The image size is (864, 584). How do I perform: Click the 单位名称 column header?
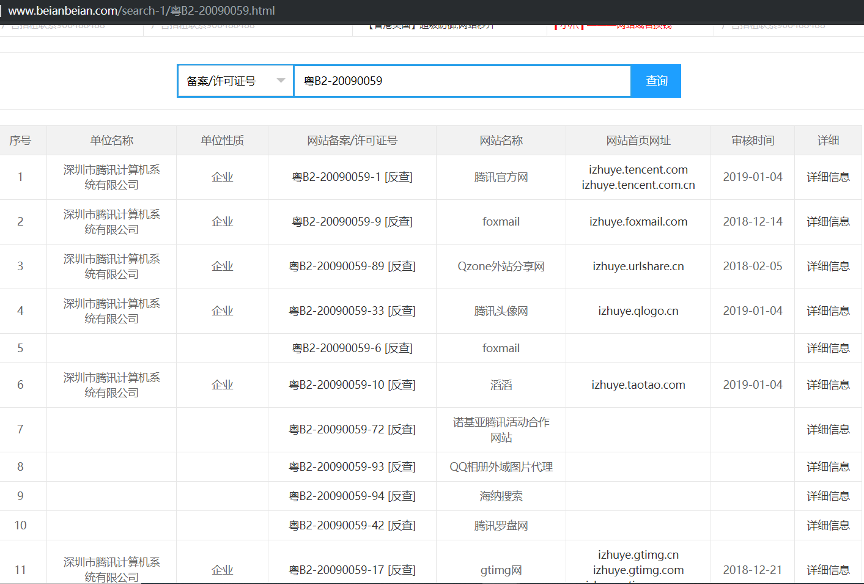pyautogui.click(x=111, y=140)
